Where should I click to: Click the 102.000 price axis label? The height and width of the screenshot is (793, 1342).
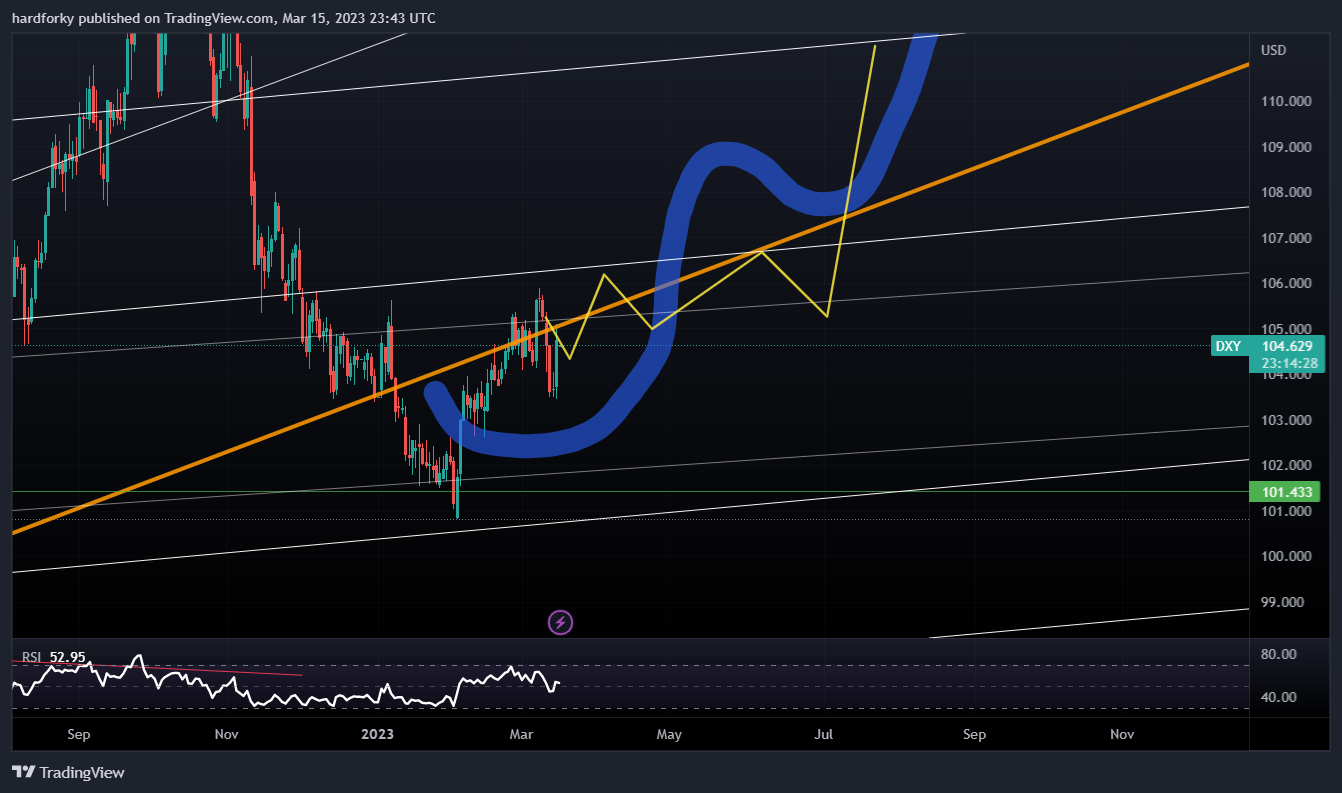point(1286,465)
